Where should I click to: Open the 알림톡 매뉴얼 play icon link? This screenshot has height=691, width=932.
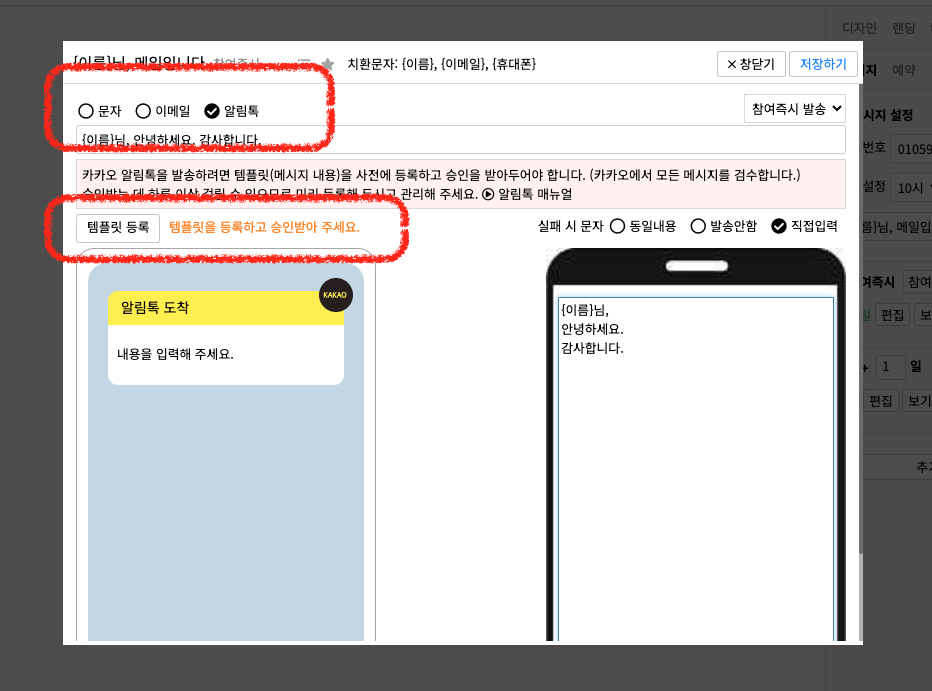click(488, 194)
